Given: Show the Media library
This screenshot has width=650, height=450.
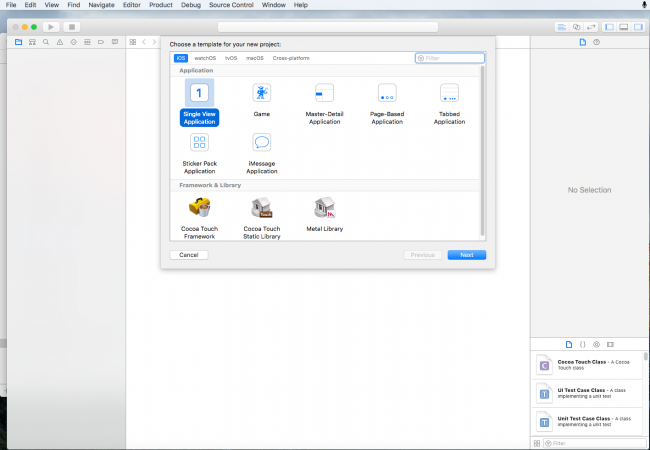Looking at the screenshot, I should tap(610, 344).
